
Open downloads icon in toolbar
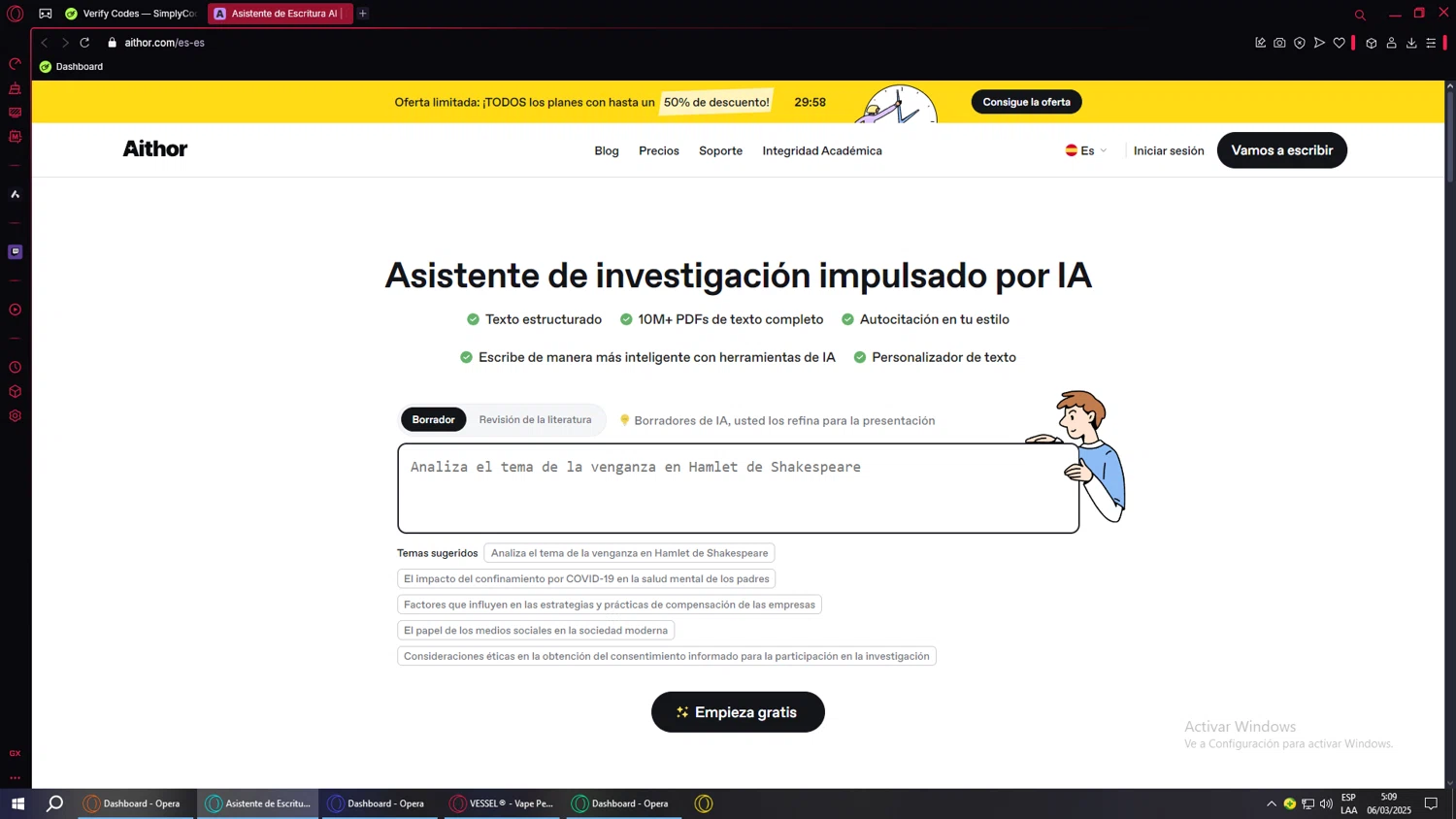[1411, 43]
